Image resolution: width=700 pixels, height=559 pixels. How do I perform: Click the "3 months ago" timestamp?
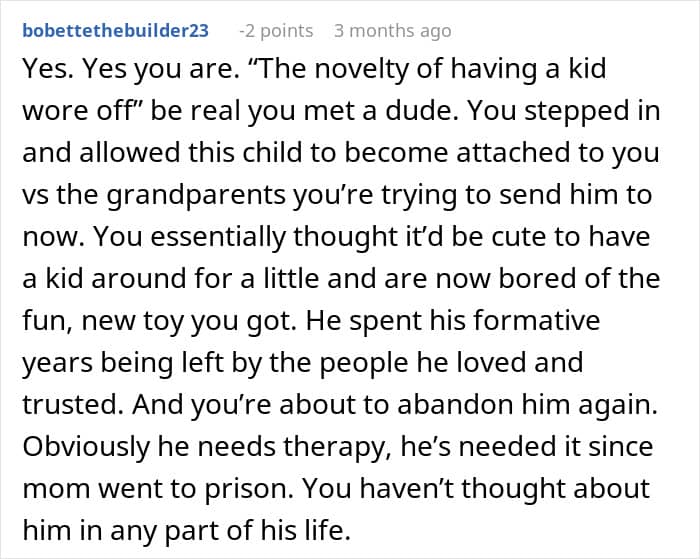392,30
